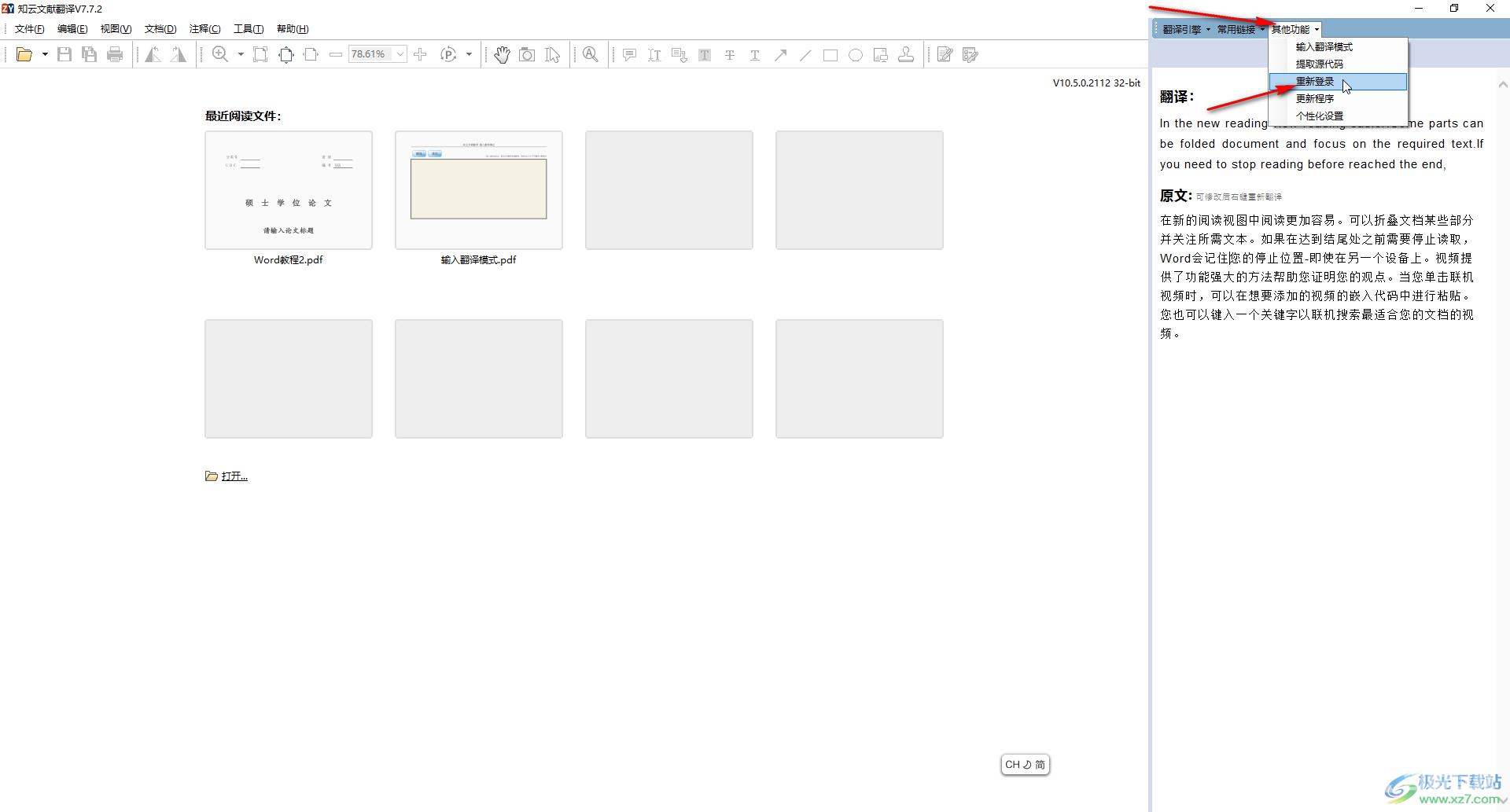
Task: Expand the 翻译引擎 dropdown
Action: pos(1186,30)
